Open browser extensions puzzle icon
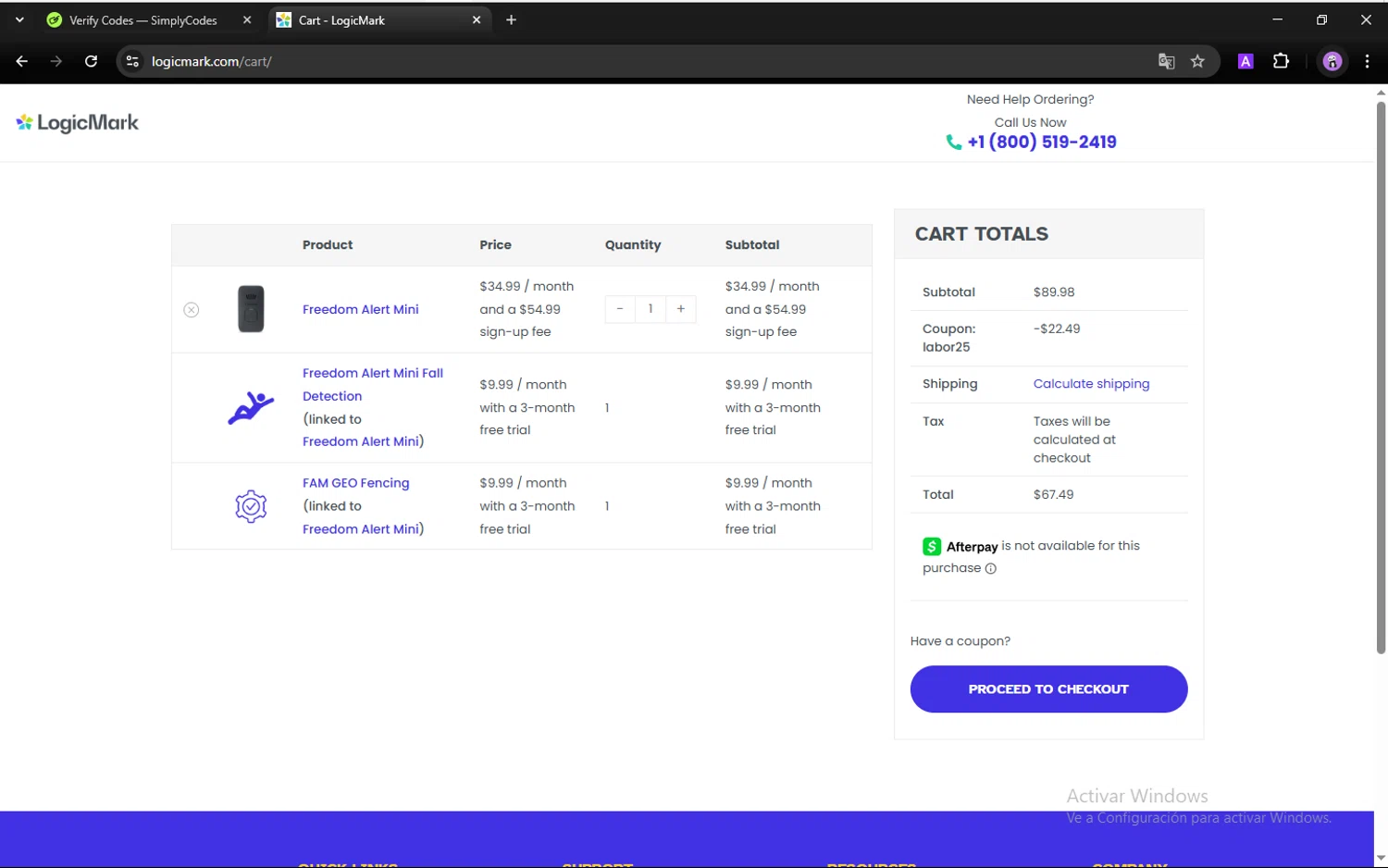 pos(1282,61)
